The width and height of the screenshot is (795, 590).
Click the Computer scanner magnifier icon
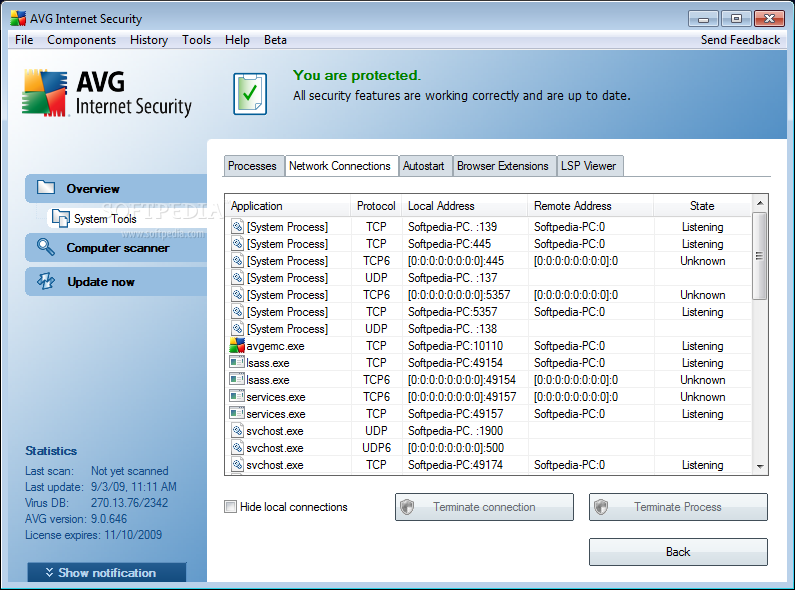click(x=46, y=247)
